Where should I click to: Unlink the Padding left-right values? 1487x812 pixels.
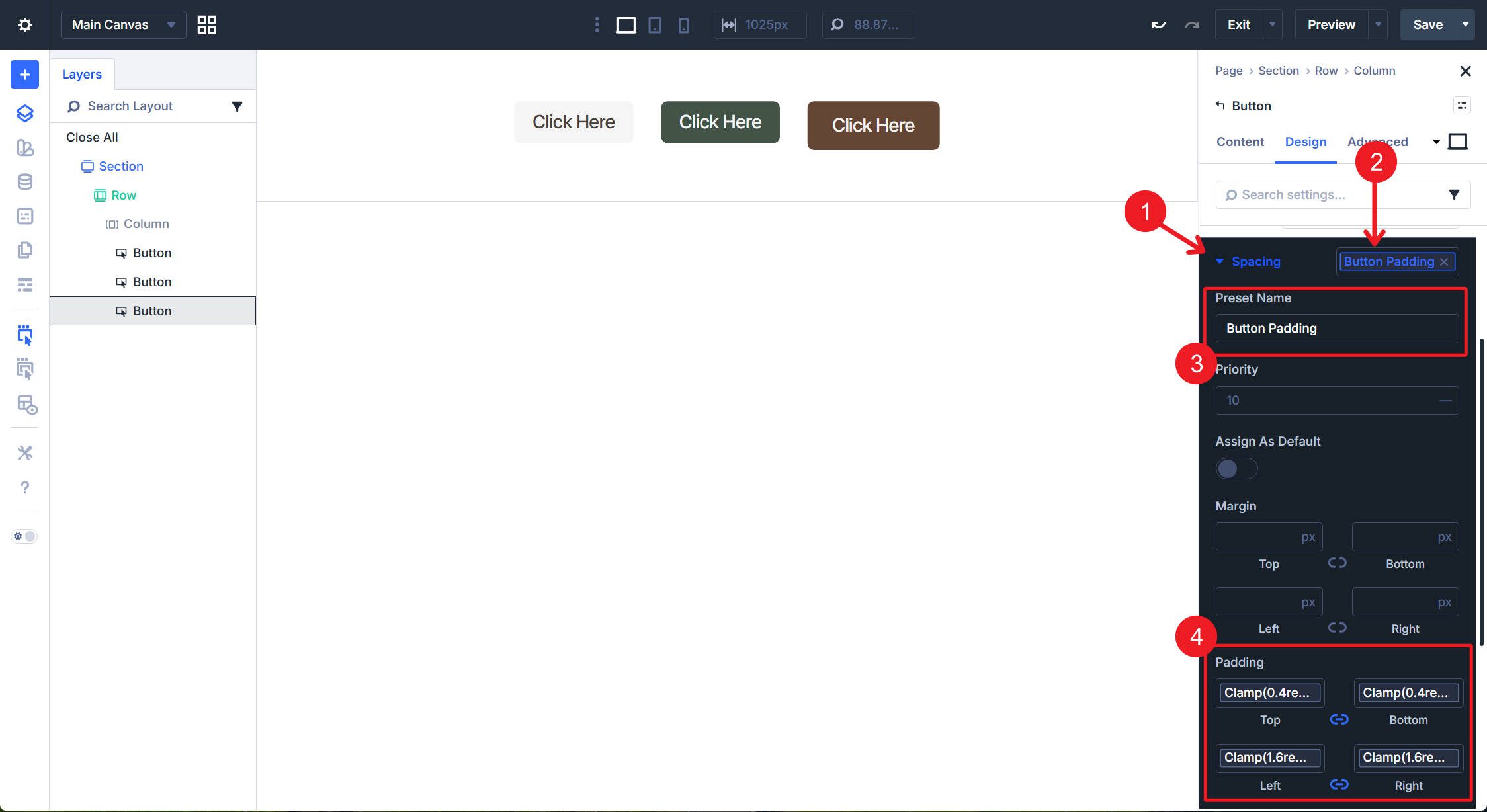(x=1339, y=785)
